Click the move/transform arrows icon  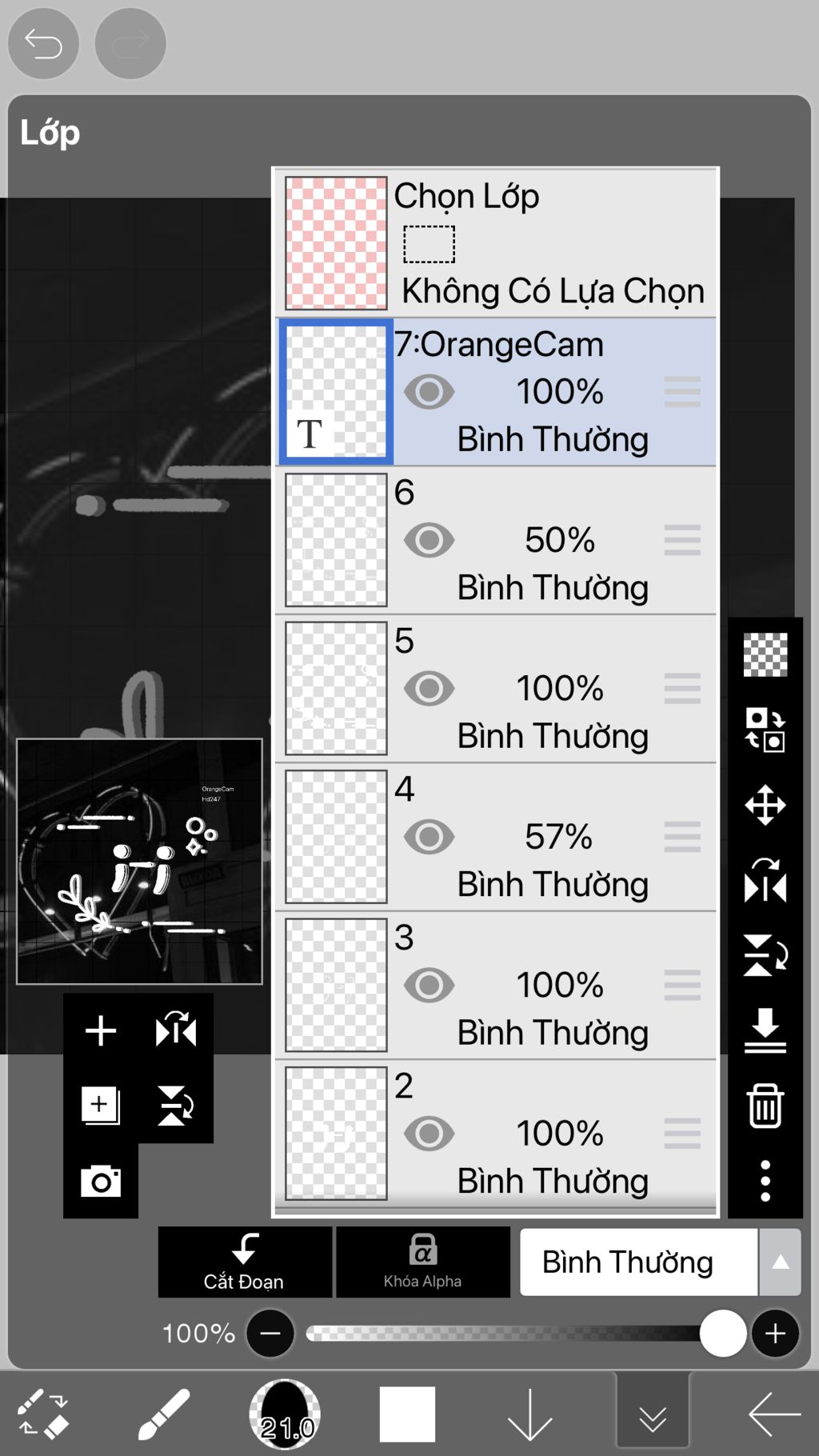765,805
